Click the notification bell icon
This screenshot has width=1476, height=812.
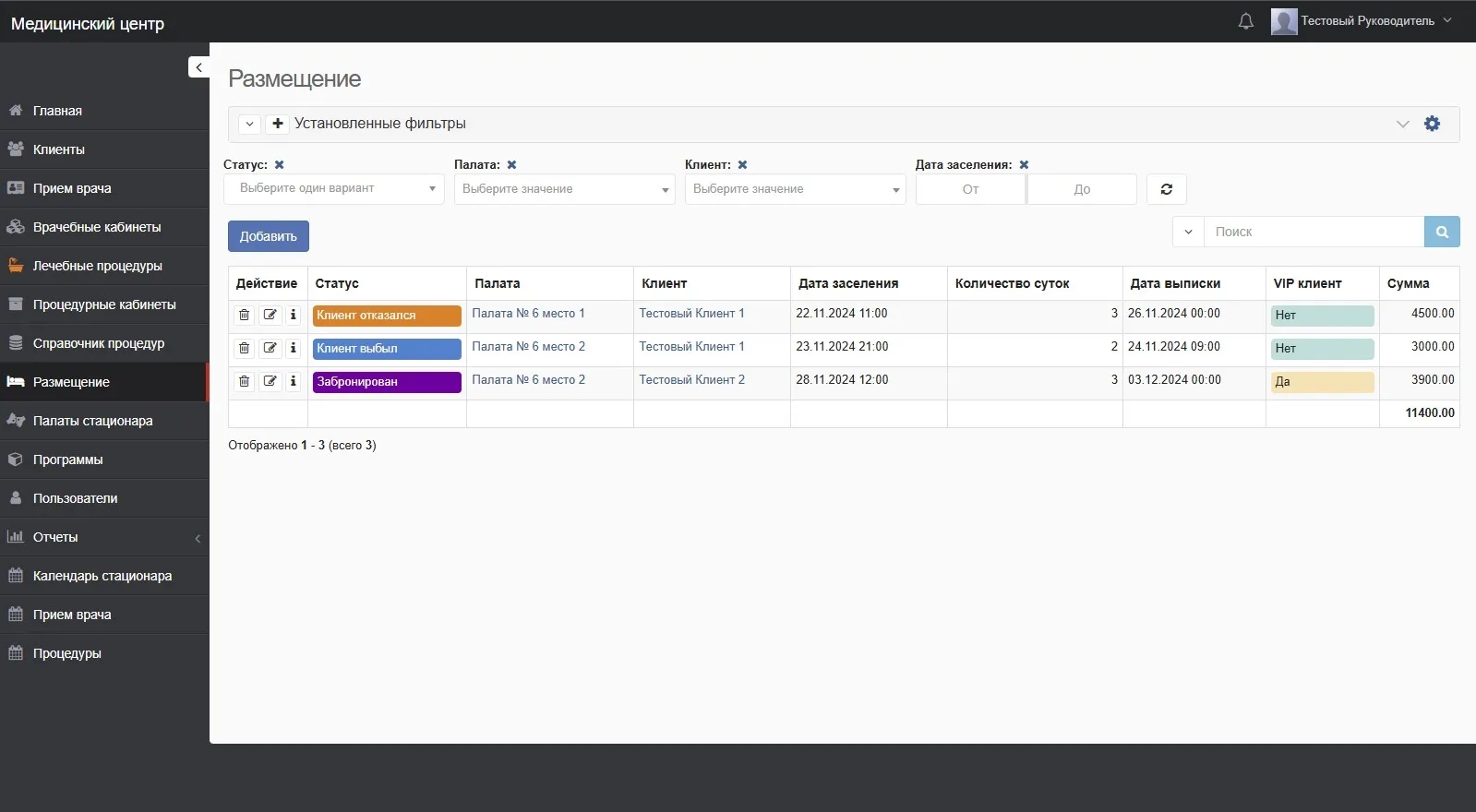1245,21
